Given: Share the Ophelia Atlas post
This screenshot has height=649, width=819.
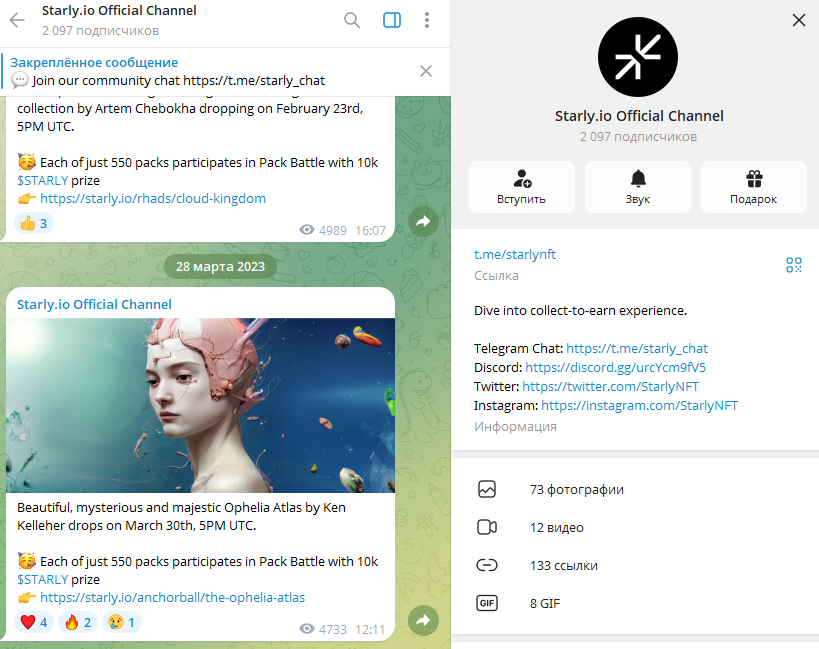Looking at the screenshot, I should coord(422,620).
